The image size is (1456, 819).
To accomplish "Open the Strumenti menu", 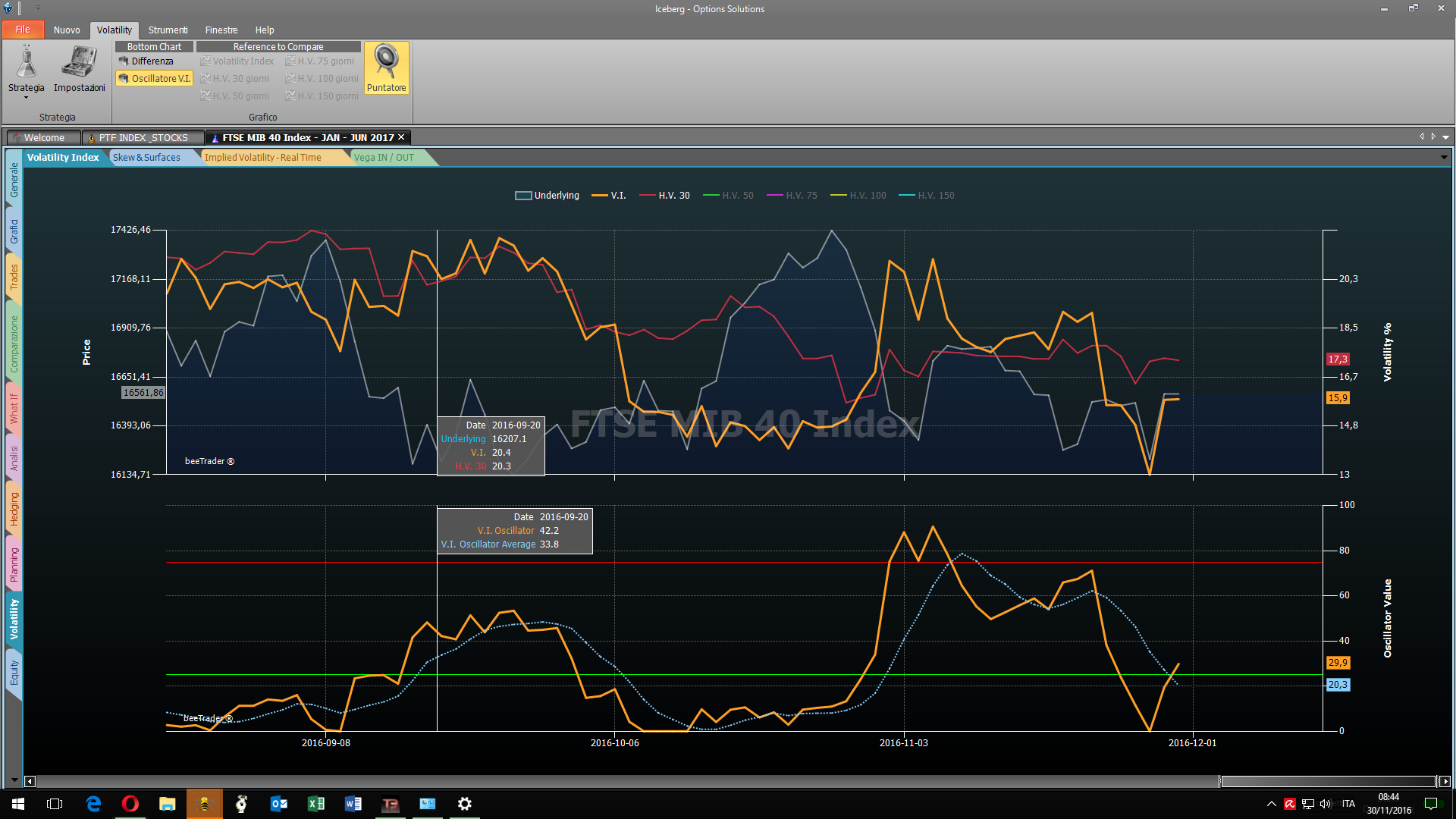I will (x=168, y=30).
